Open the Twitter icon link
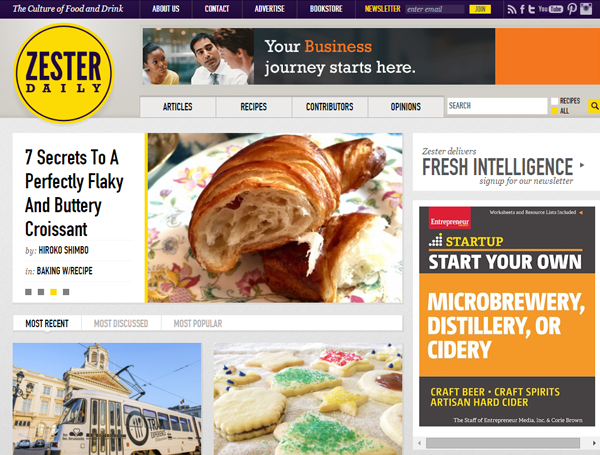Screen dimensions: 600x455 pos(532,9)
